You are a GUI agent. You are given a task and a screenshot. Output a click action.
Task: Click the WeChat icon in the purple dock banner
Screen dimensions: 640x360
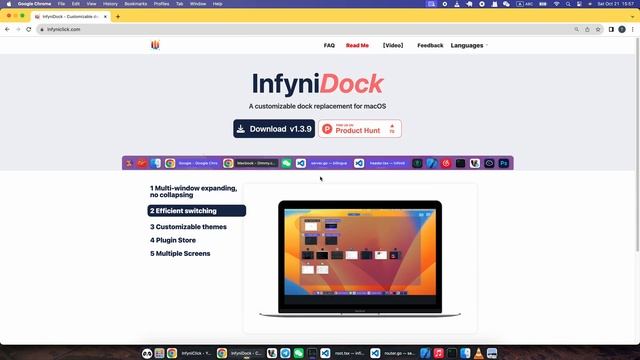click(287, 163)
